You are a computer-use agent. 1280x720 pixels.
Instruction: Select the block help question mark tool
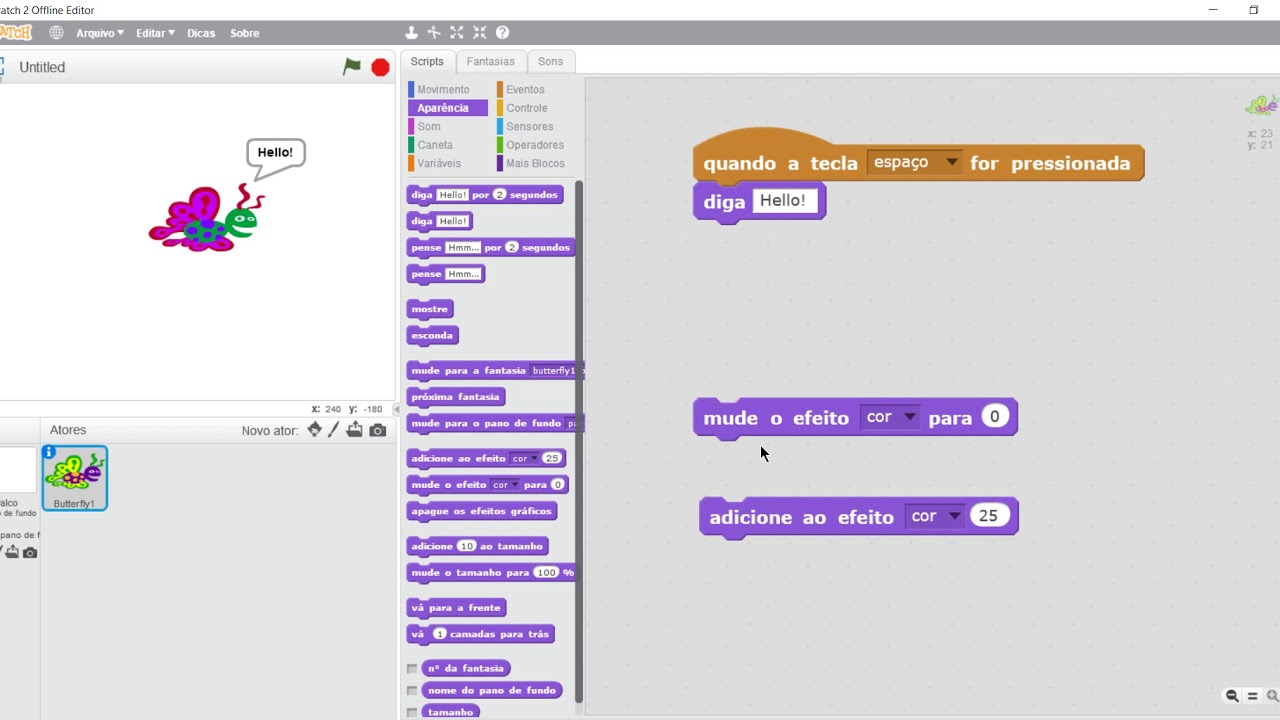503,33
